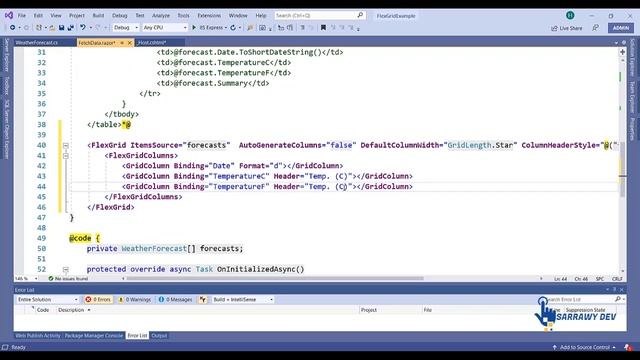
Task: Click the Search Error List field
Action: pyautogui.click(x=582, y=299)
